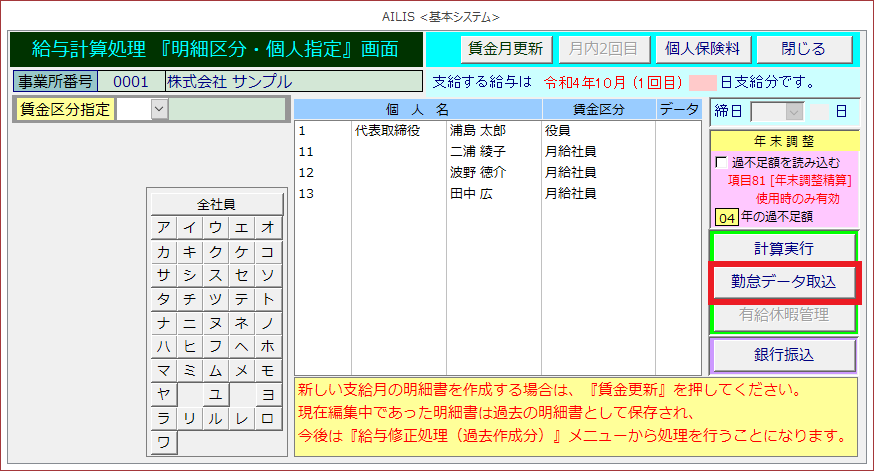Select employee 浦島 太郎 row
The image size is (874, 471).
[478, 130]
